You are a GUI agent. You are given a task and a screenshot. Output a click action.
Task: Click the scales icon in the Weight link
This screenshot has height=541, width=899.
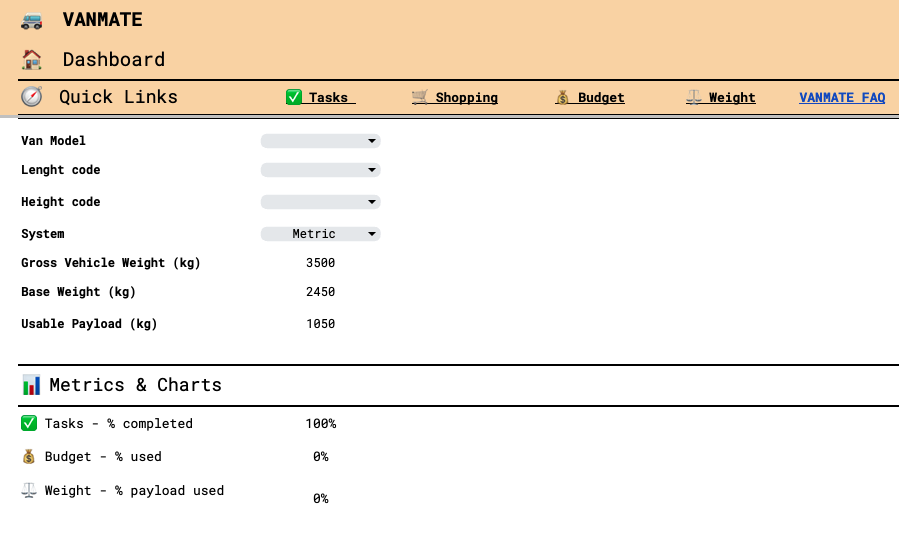click(694, 97)
